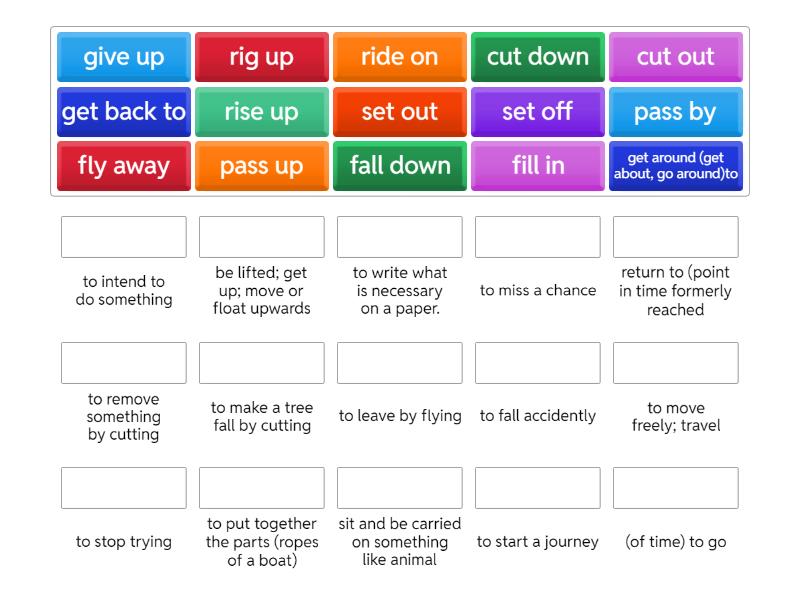Screen dimensions: 800x600
Task: Select the "cut down" tile
Action: click(537, 57)
